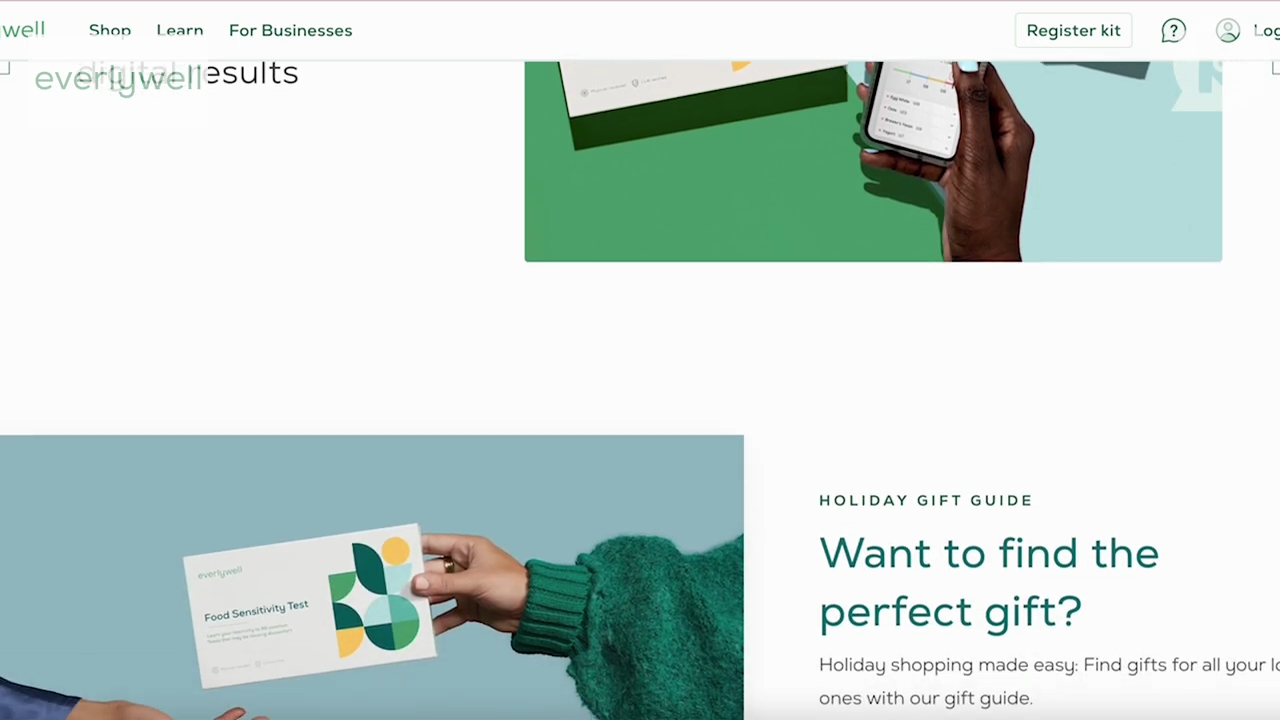Open the Learn menu

pyautogui.click(x=180, y=30)
